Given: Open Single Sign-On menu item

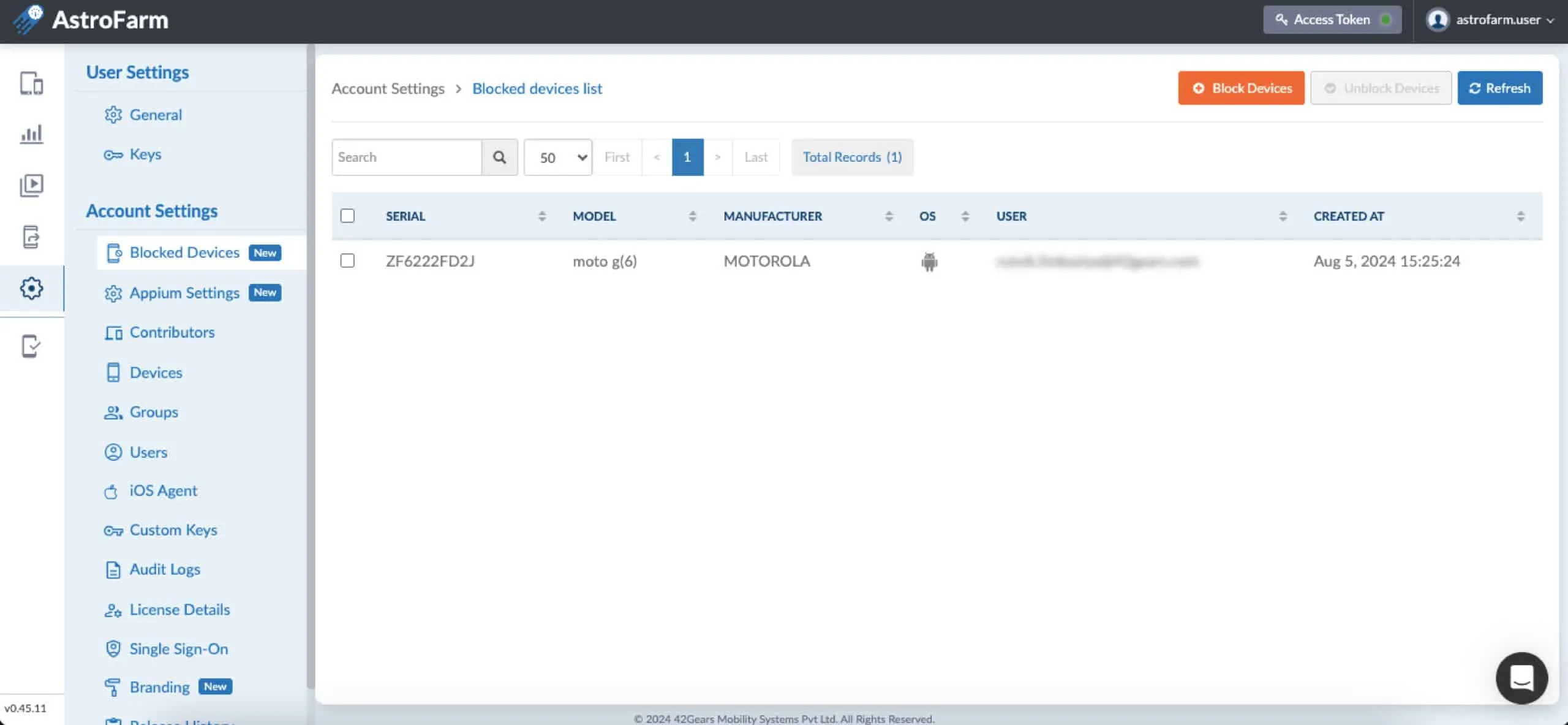Looking at the screenshot, I should point(166,649).
